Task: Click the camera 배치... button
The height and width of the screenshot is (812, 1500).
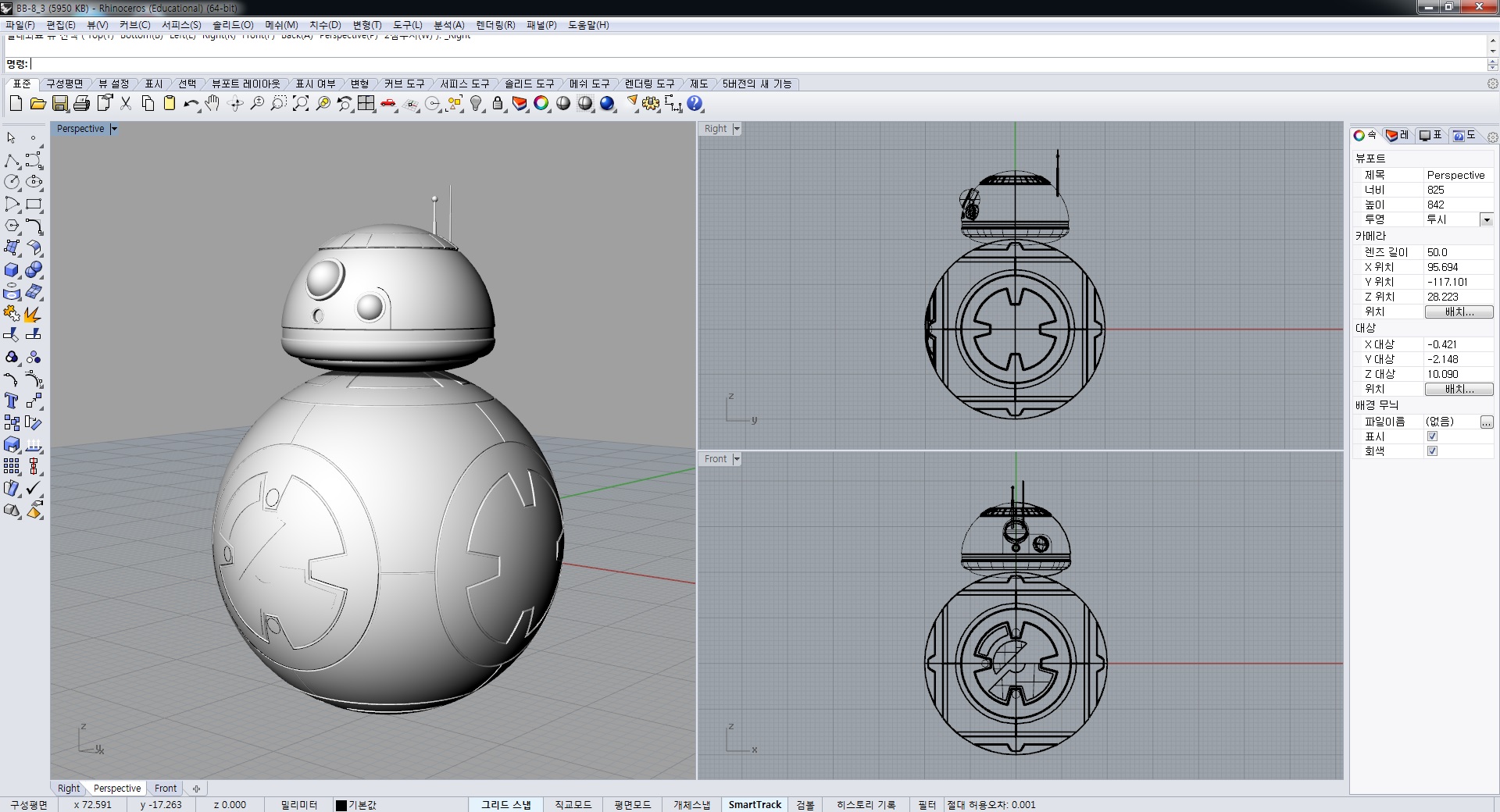Action: coord(1459,312)
